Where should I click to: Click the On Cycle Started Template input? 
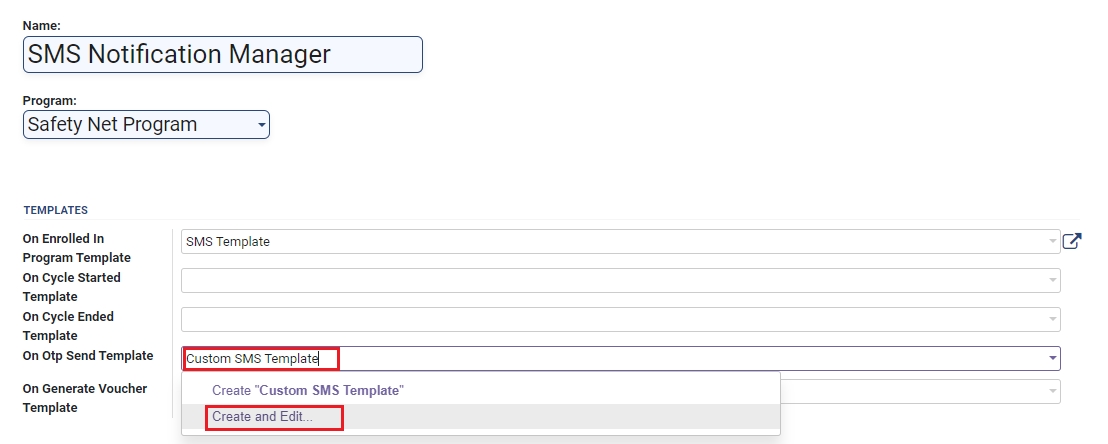[615, 280]
